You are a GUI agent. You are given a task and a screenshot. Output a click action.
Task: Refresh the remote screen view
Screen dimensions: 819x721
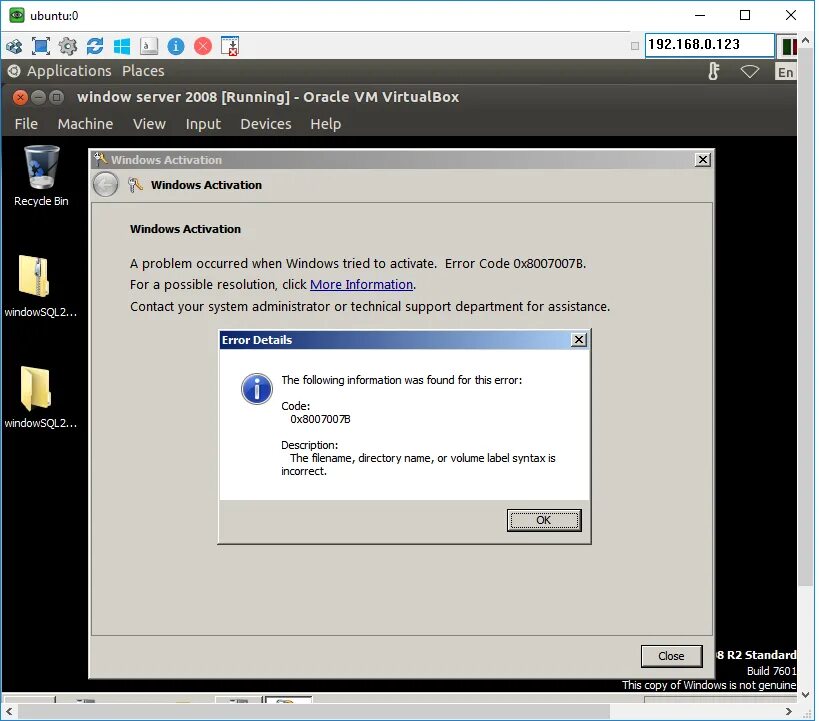[94, 46]
